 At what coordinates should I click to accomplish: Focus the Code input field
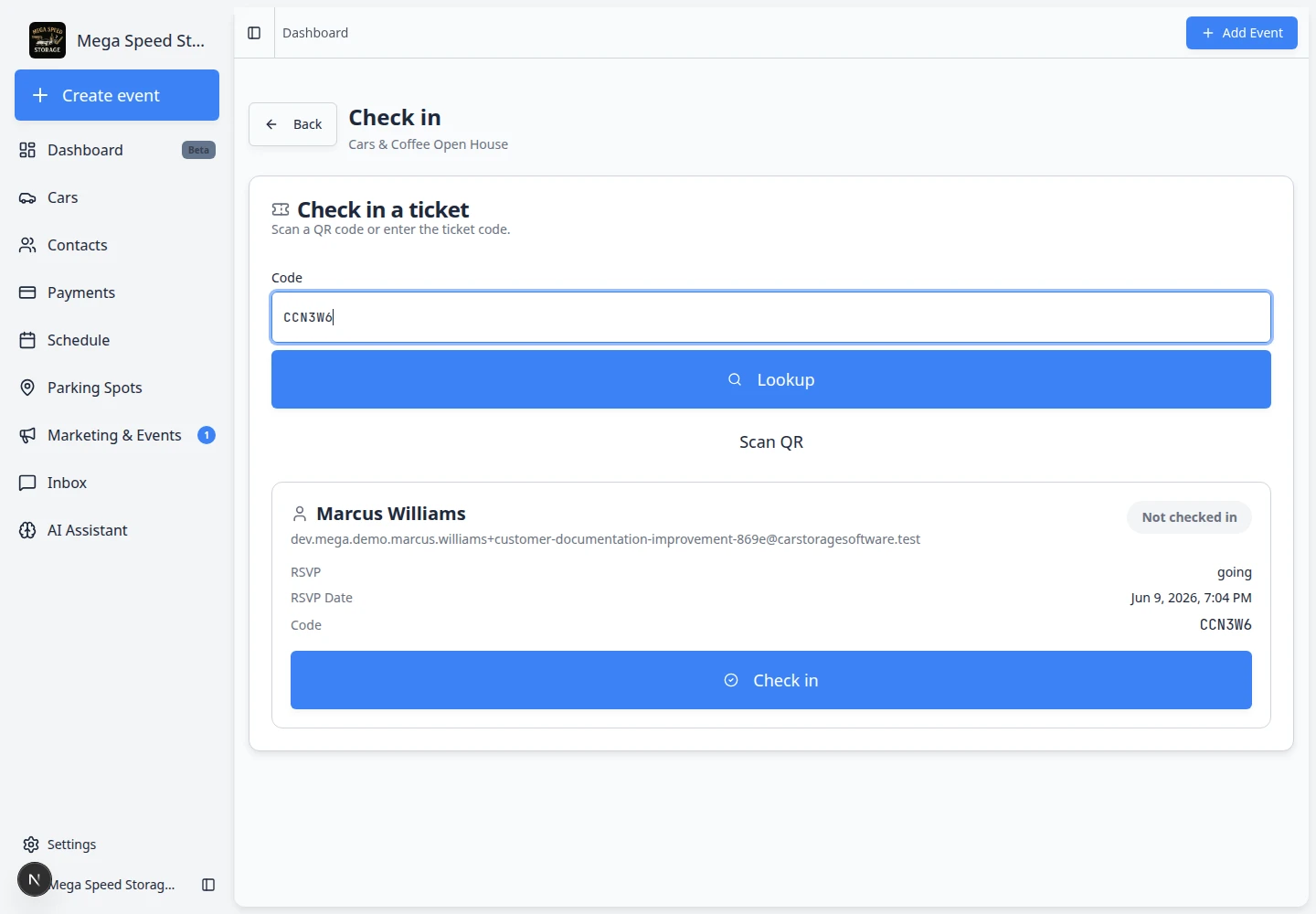771,317
